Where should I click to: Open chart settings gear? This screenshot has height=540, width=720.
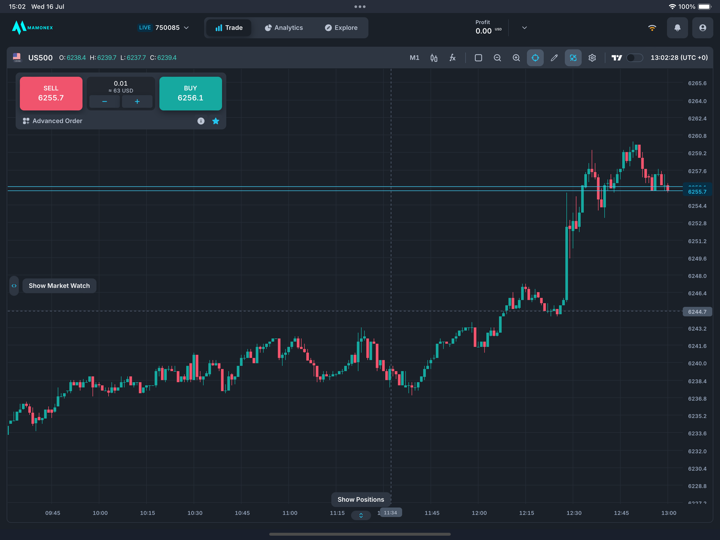592,58
